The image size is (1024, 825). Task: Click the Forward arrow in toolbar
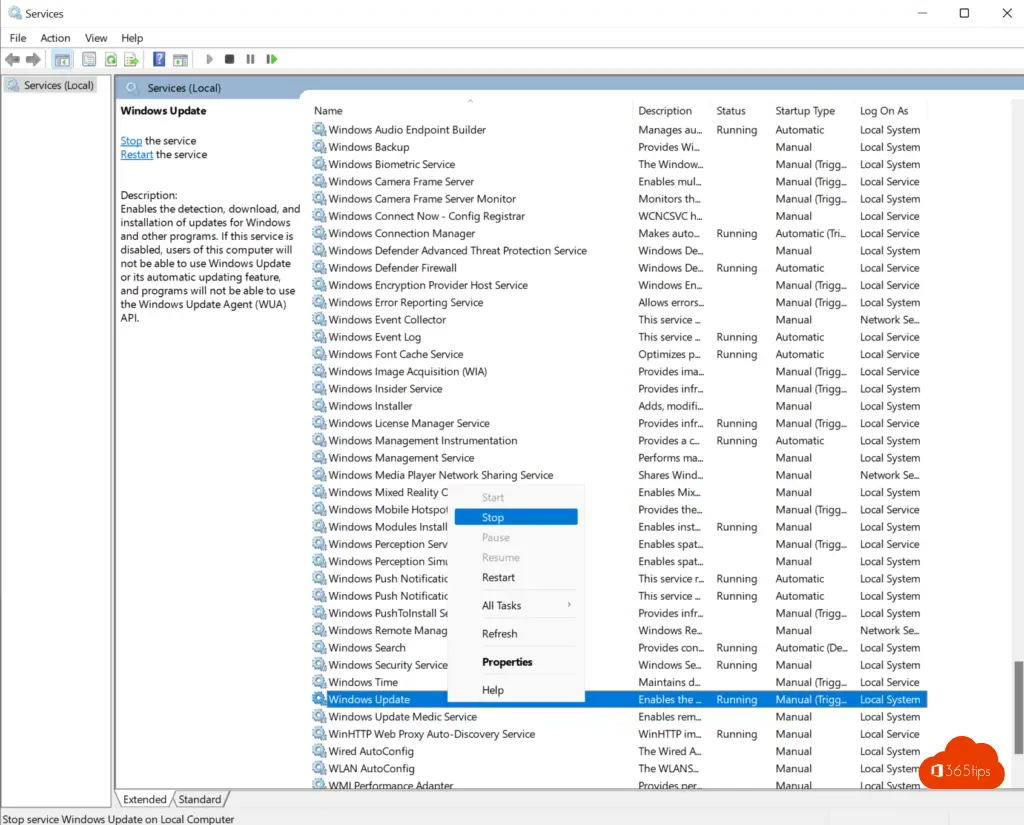pyautogui.click(x=33, y=59)
